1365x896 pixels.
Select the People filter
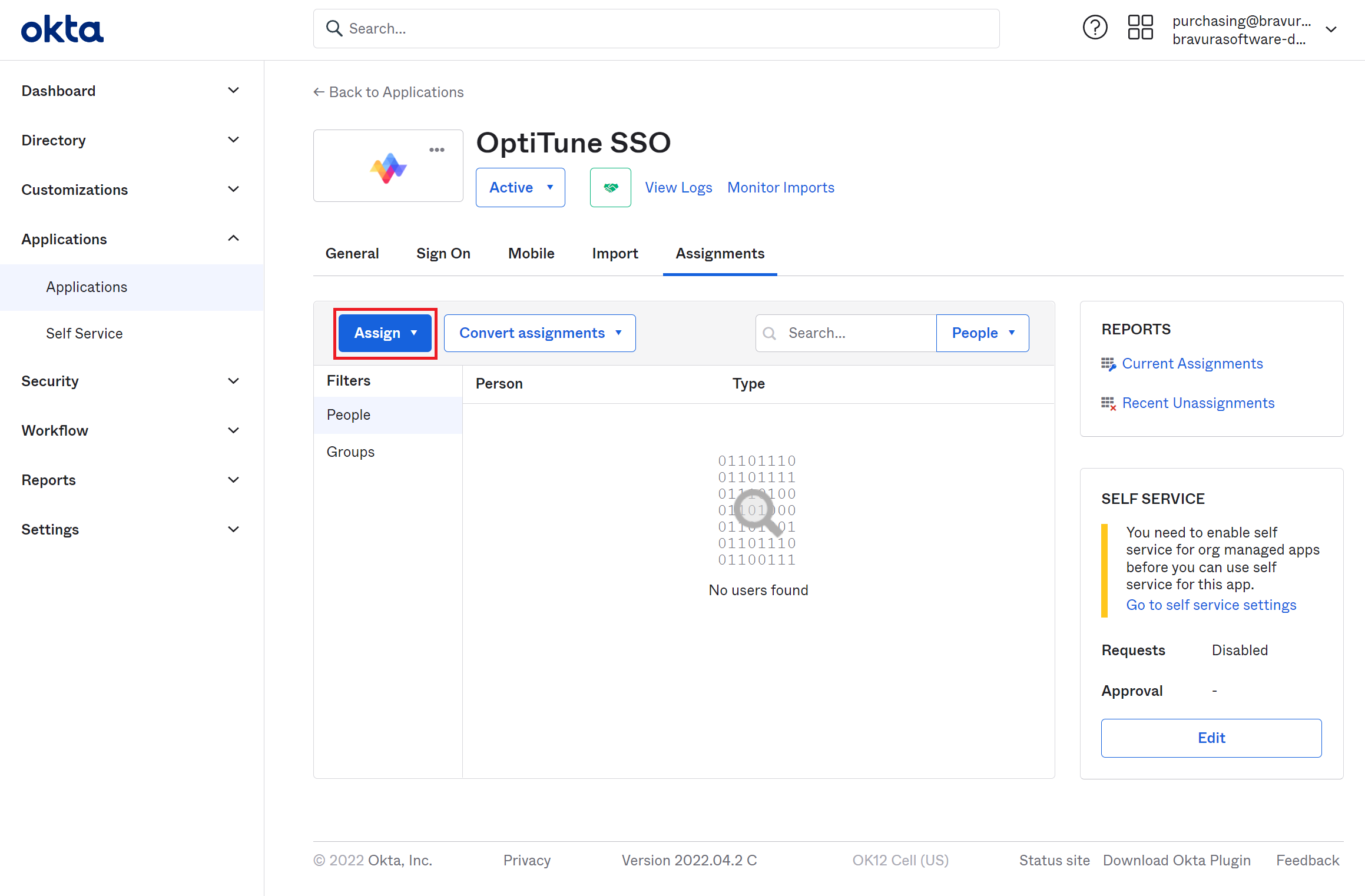click(388, 415)
